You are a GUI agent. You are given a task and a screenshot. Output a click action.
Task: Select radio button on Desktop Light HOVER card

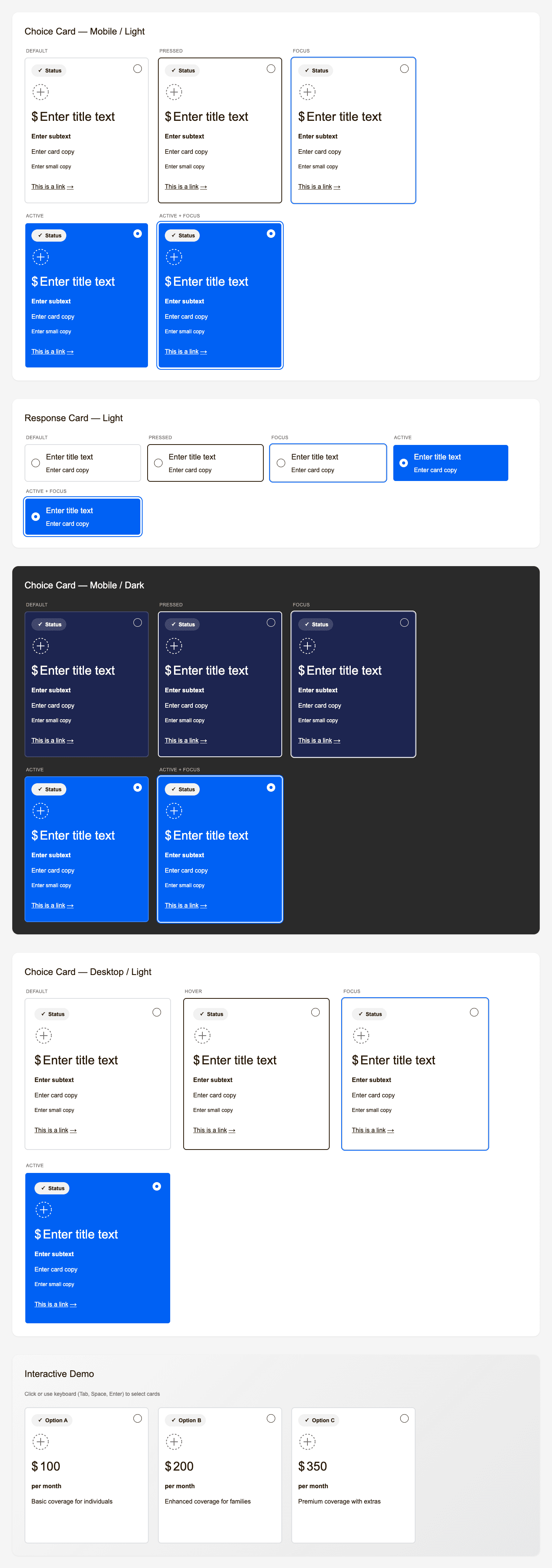[315, 1013]
